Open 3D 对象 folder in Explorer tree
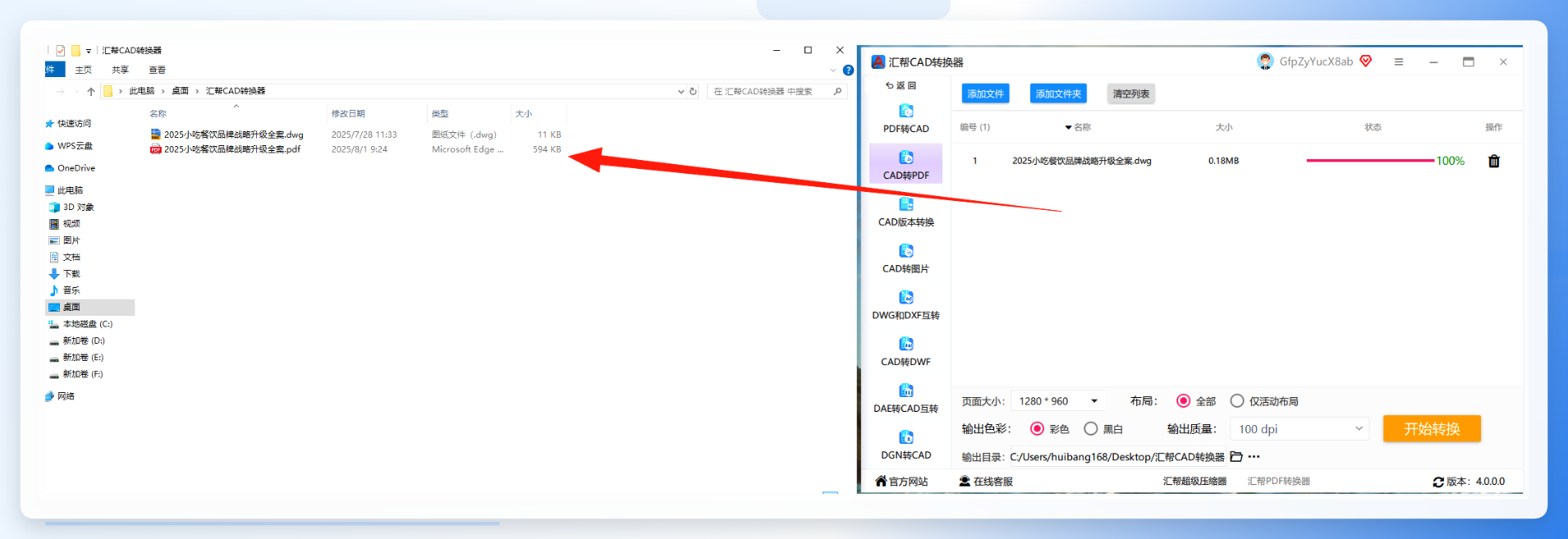The height and width of the screenshot is (539, 1568). pos(71,208)
